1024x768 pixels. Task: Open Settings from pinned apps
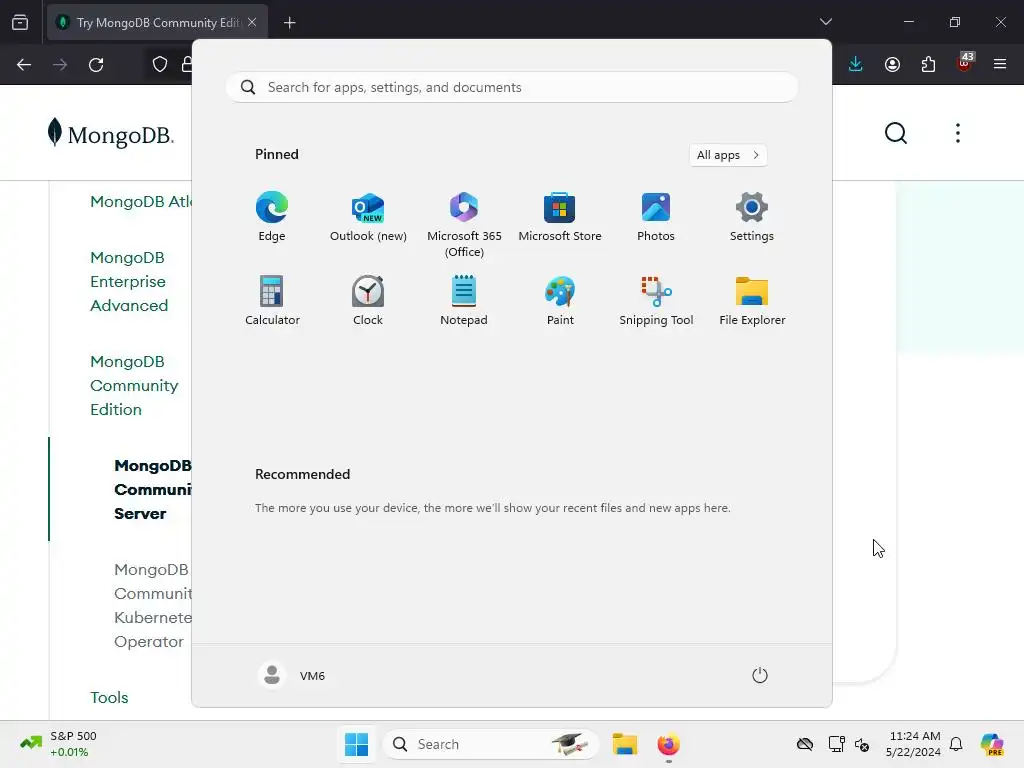tap(752, 217)
